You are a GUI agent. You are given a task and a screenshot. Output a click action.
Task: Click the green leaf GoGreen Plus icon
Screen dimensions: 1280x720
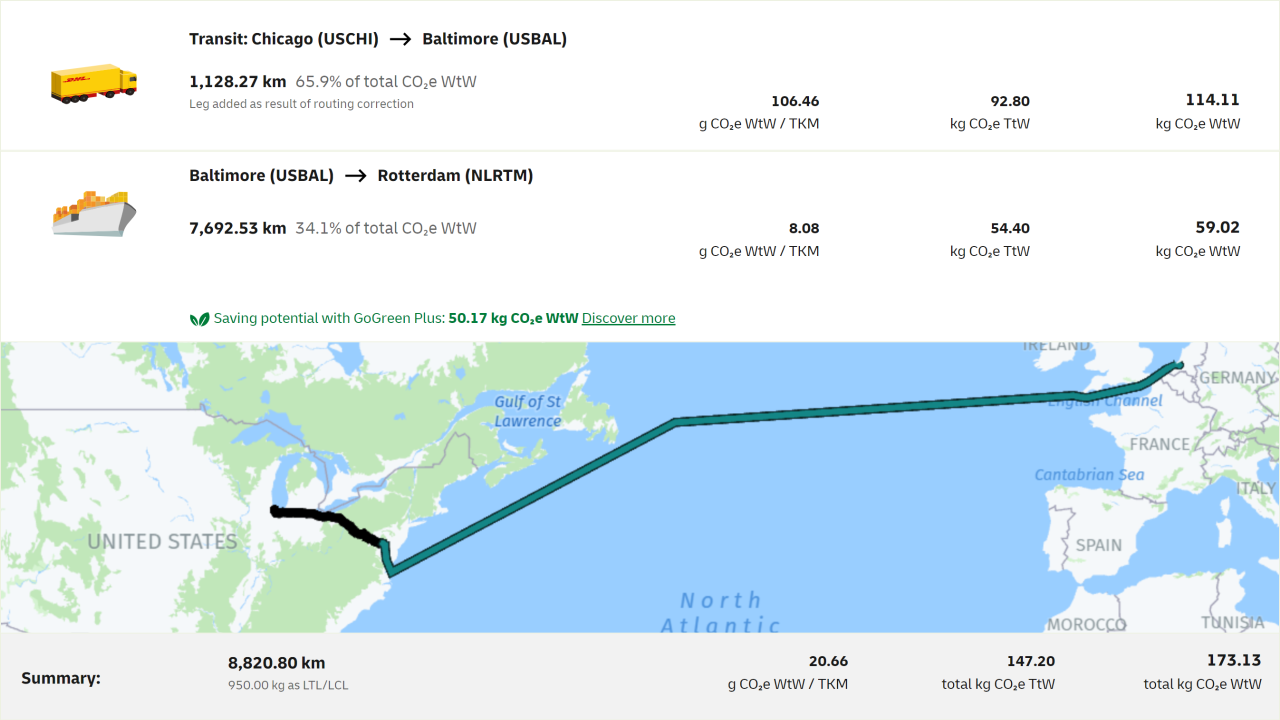(197, 317)
